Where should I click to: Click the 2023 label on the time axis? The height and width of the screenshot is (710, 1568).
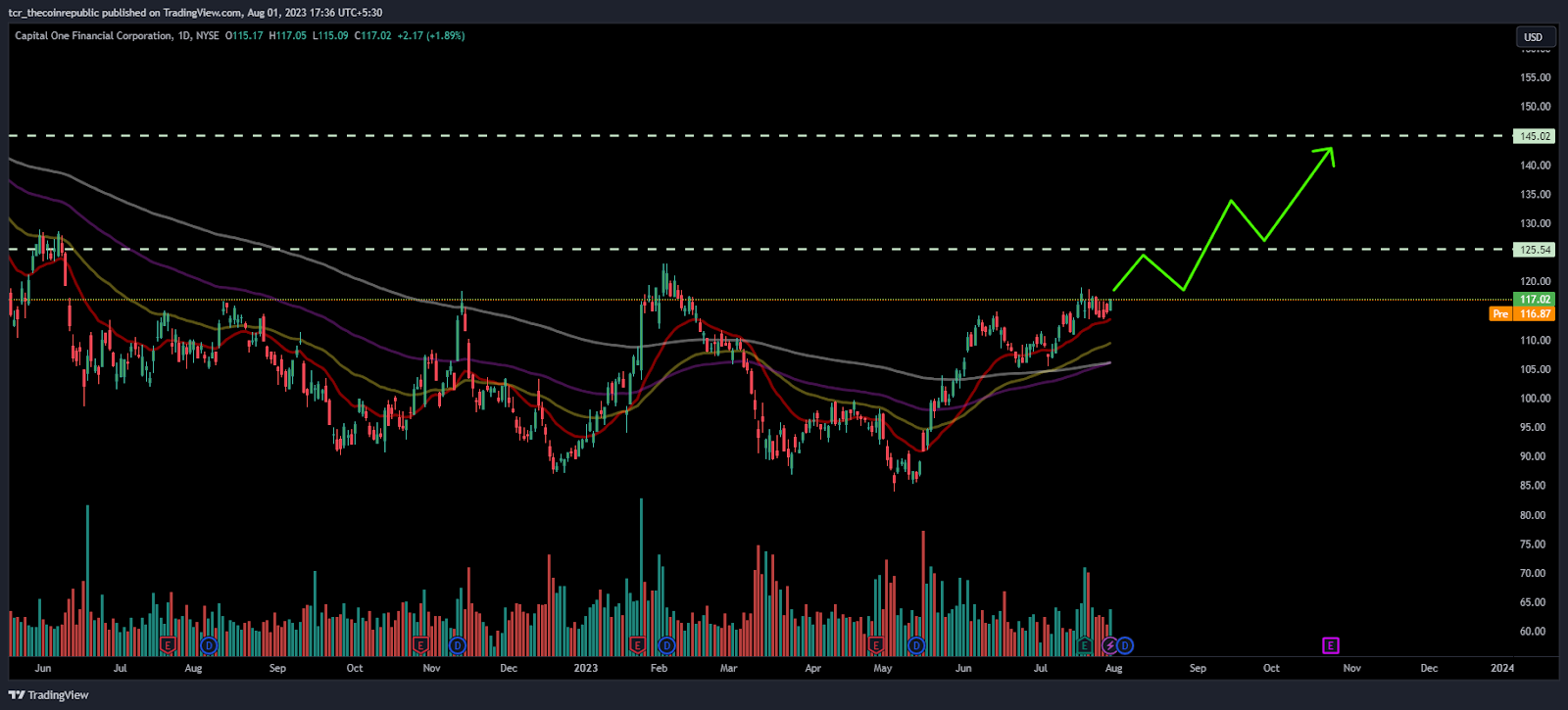(585, 668)
